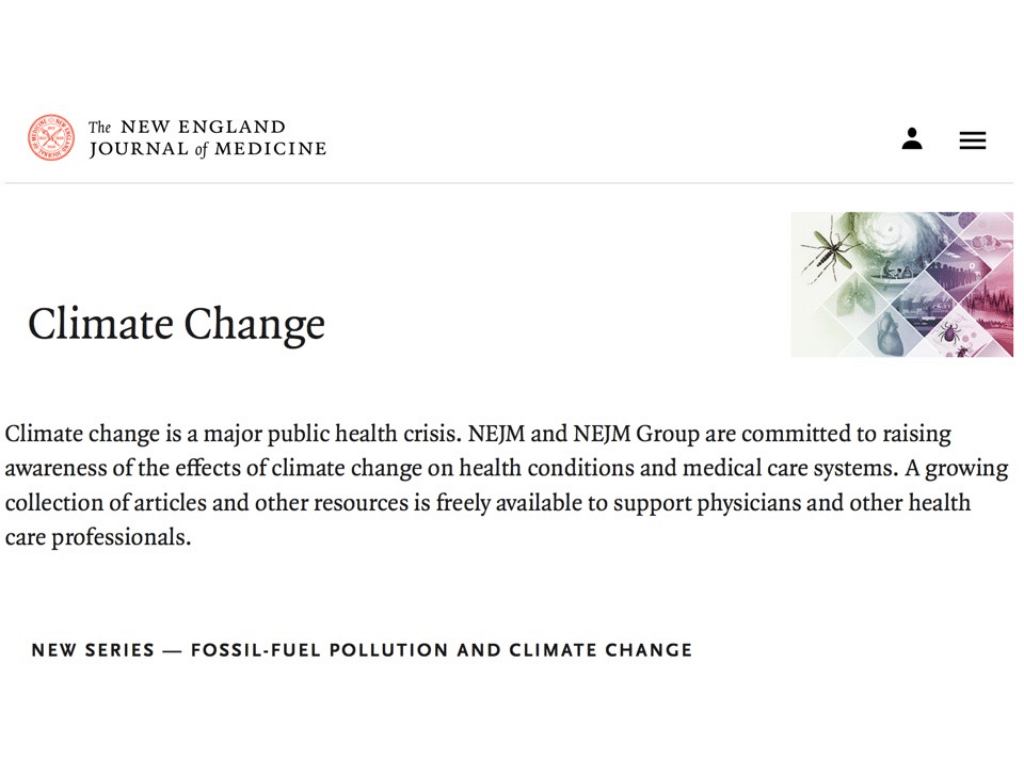Click the Climate Change page heading

coord(176,324)
